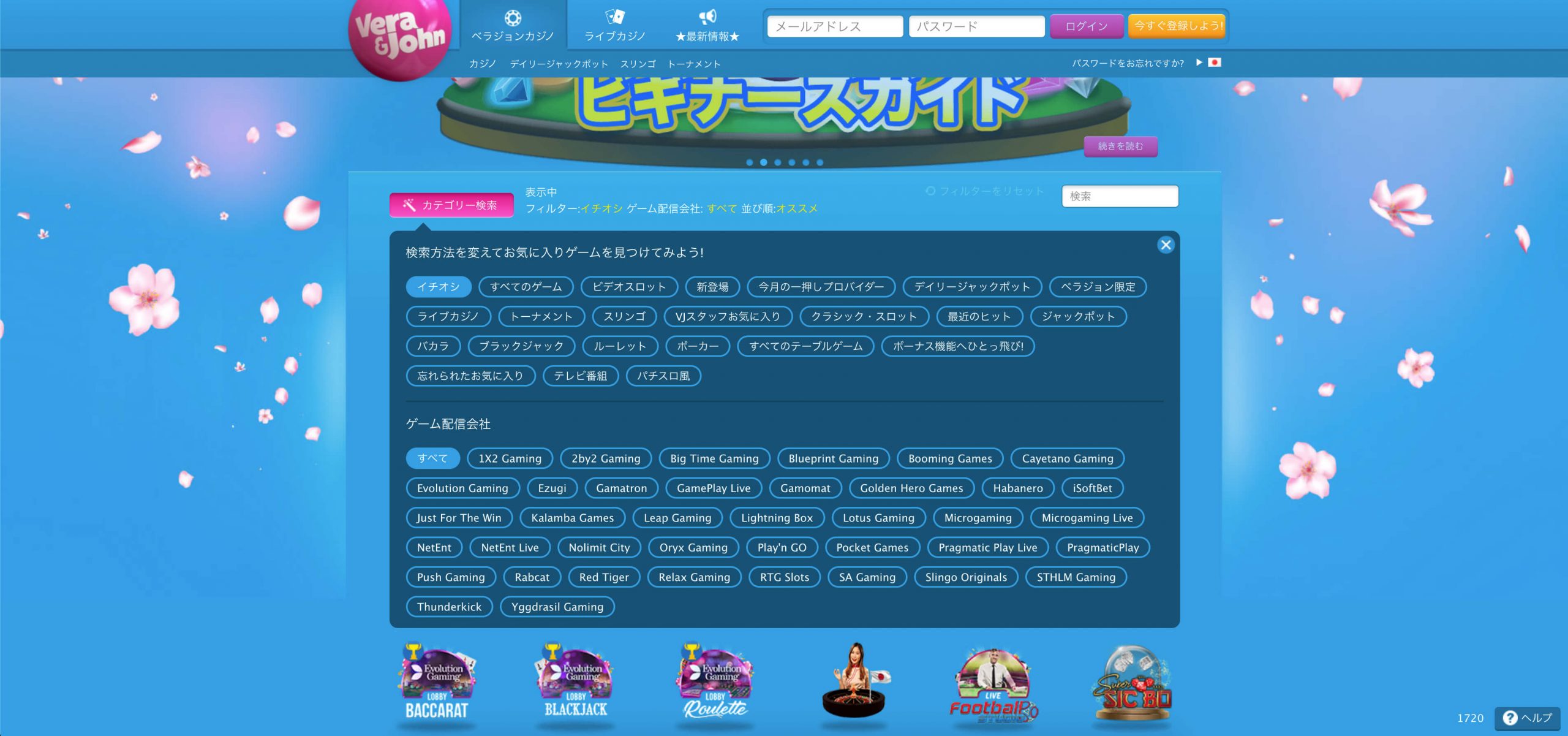Filter by Microgaming Live provider

[x=1087, y=518]
